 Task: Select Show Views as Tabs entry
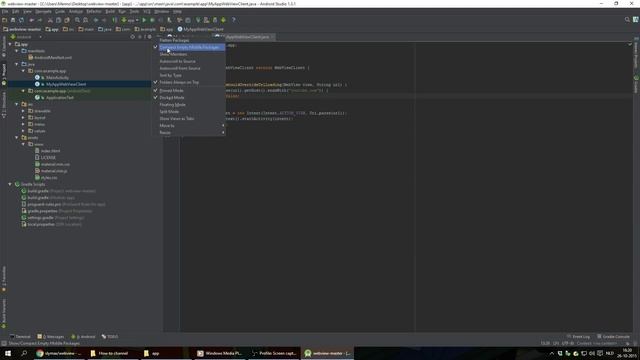(189, 119)
